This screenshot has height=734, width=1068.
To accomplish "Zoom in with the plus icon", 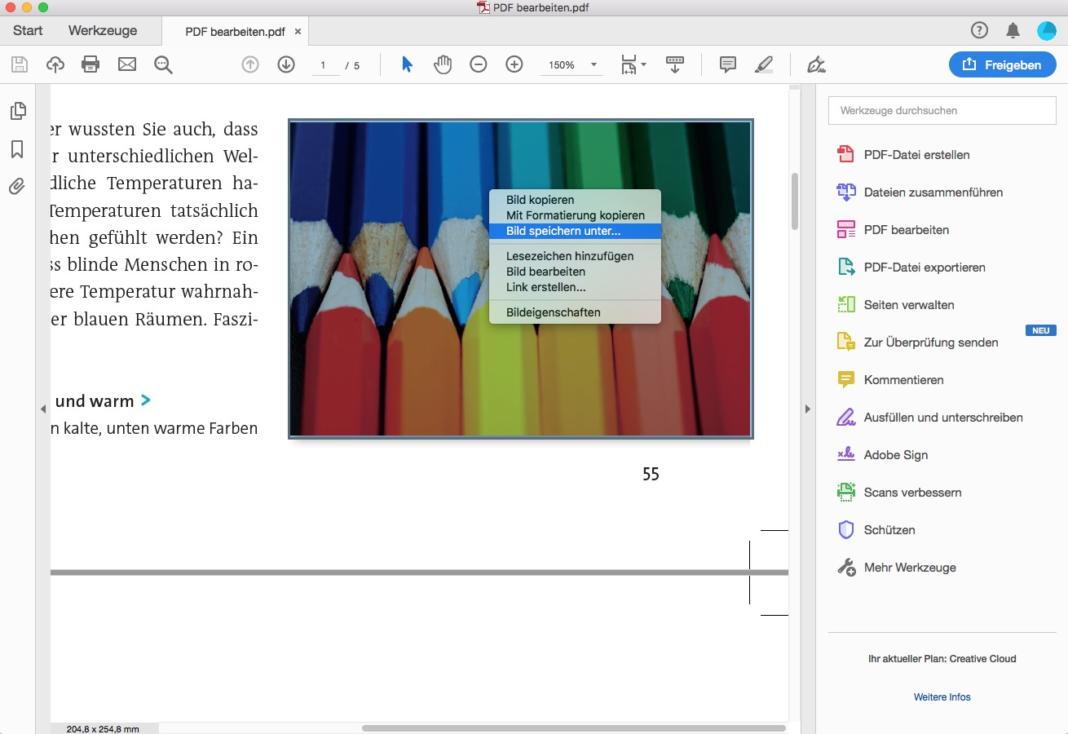I will [x=514, y=65].
